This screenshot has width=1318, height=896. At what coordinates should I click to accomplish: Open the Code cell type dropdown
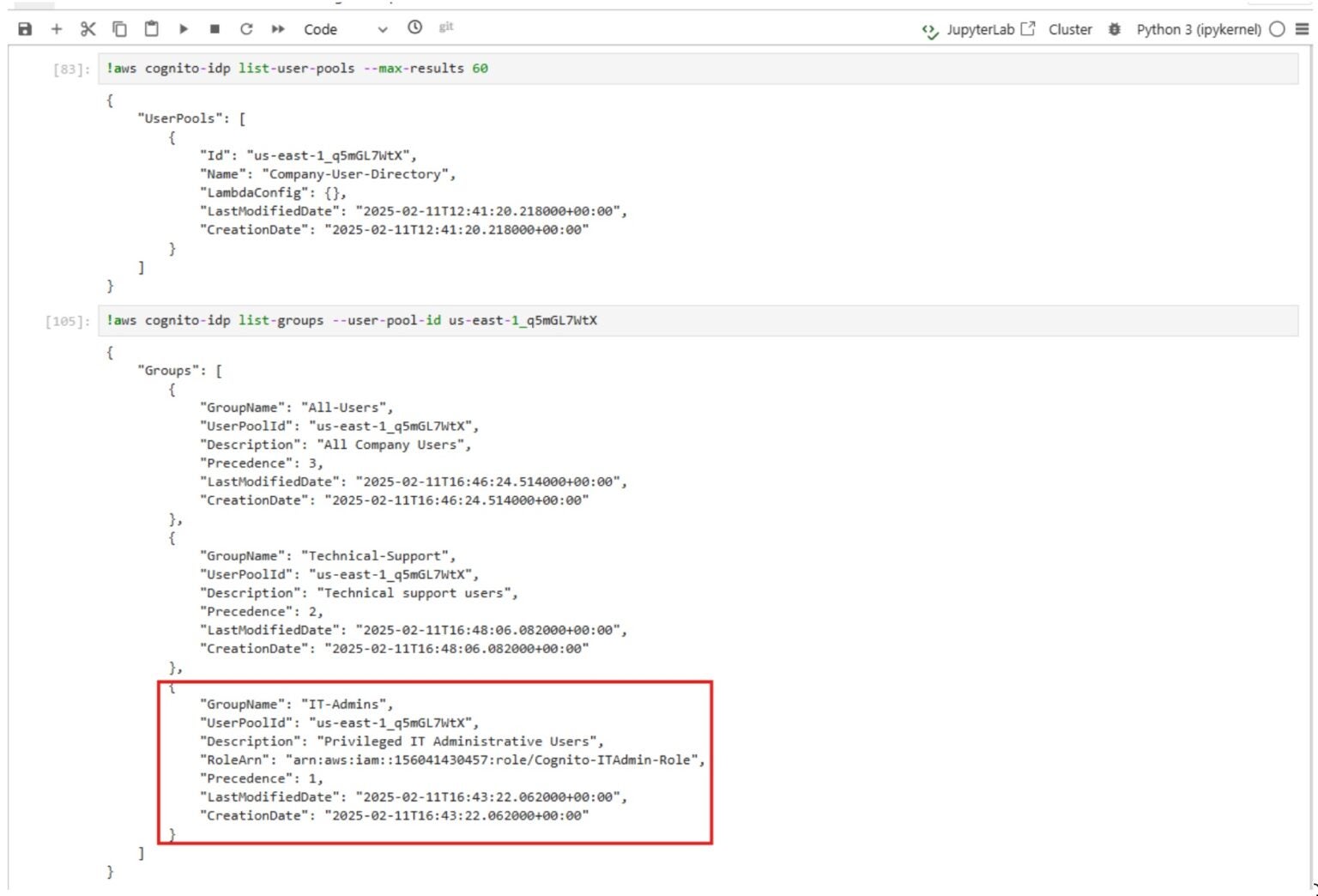[x=345, y=29]
